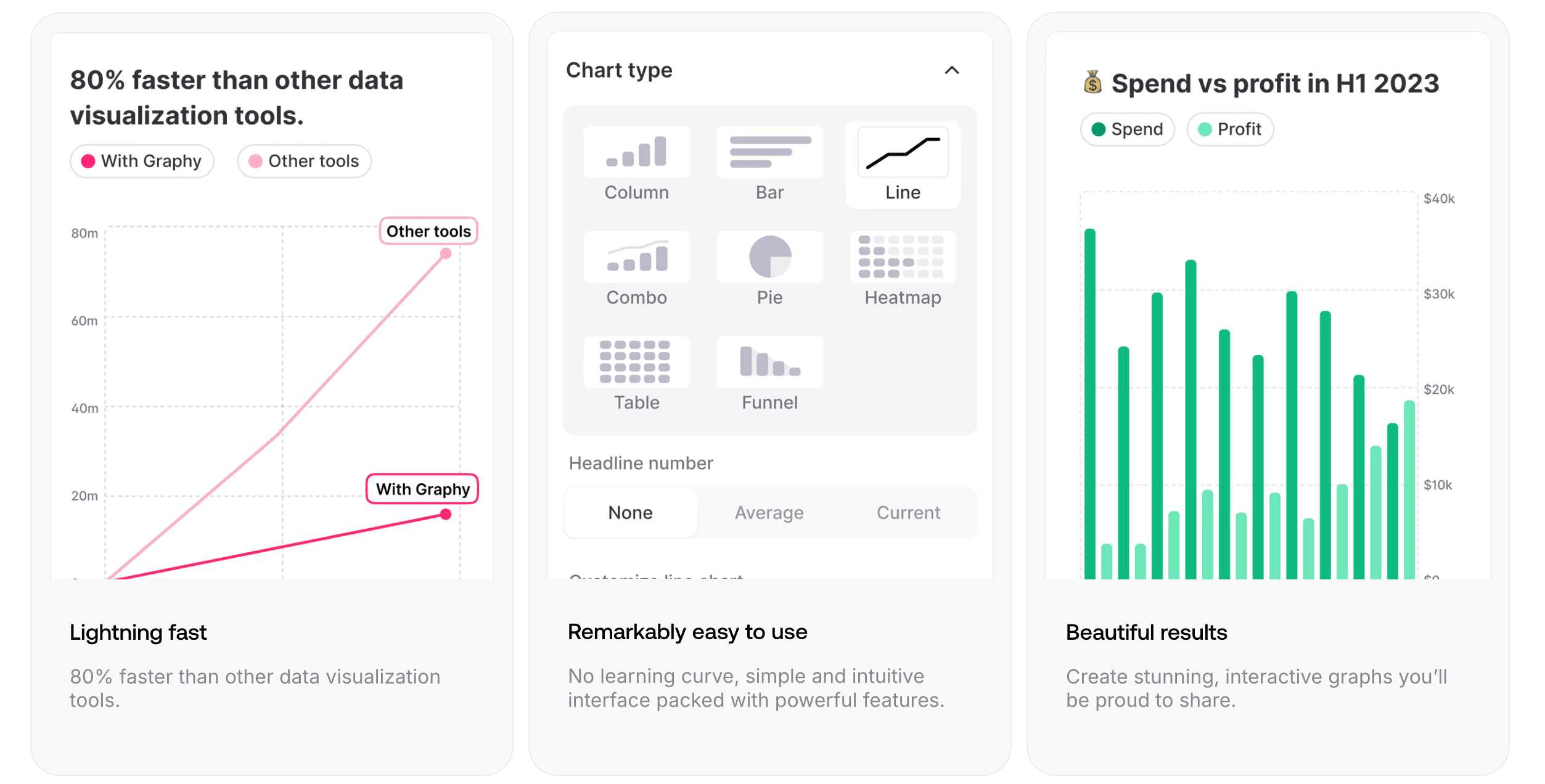The image size is (1545, 784).
Task: Select the Table chart type icon
Action: pos(636,362)
